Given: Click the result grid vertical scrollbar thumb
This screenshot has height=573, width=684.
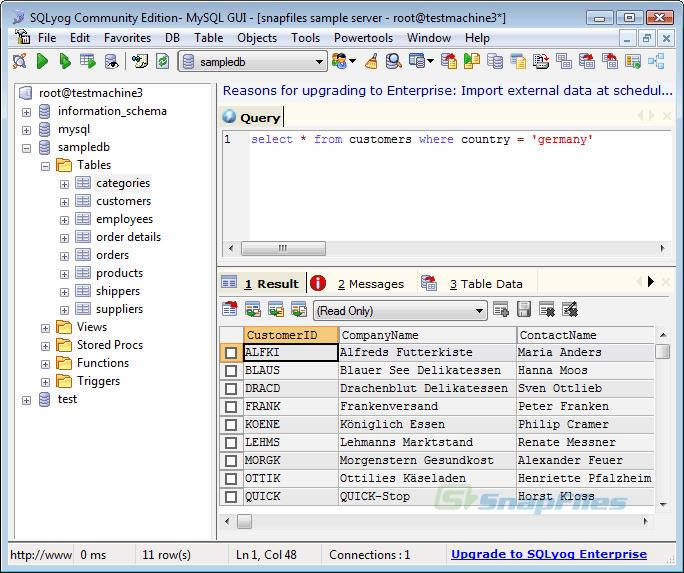Looking at the screenshot, I should (663, 351).
